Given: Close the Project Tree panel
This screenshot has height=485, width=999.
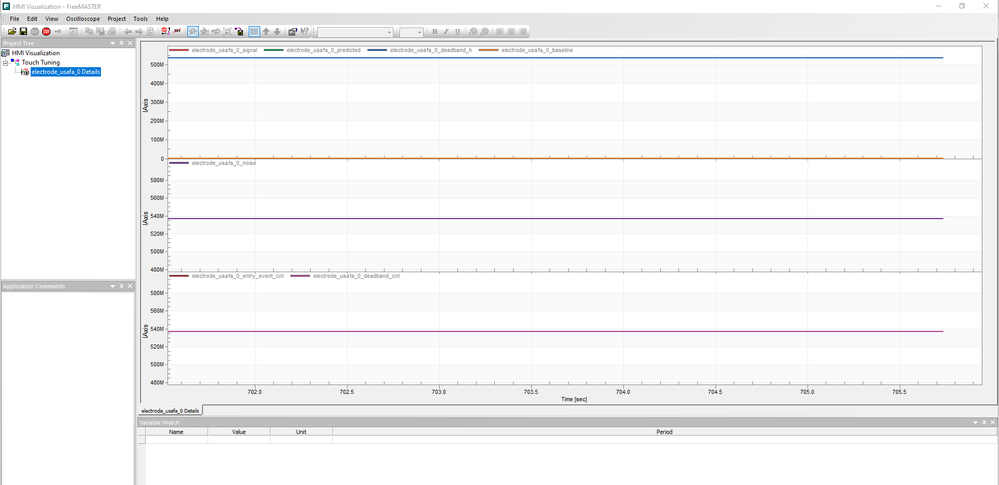Looking at the screenshot, I should click(130, 43).
